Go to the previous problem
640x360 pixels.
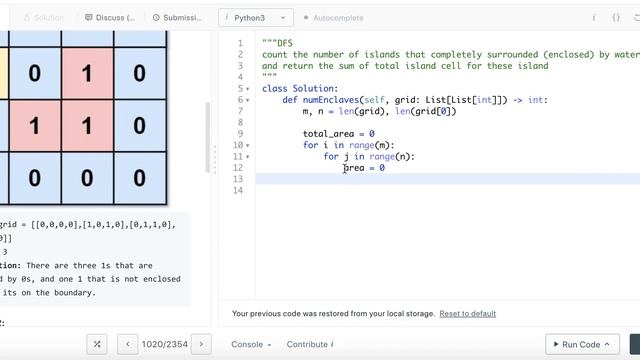[127, 344]
